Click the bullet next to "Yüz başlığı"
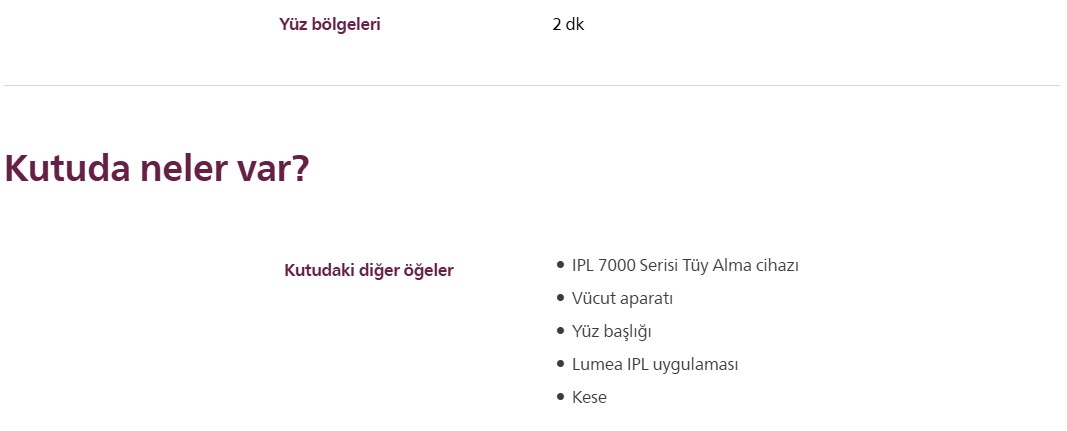This screenshot has width=1067, height=431. (560, 332)
